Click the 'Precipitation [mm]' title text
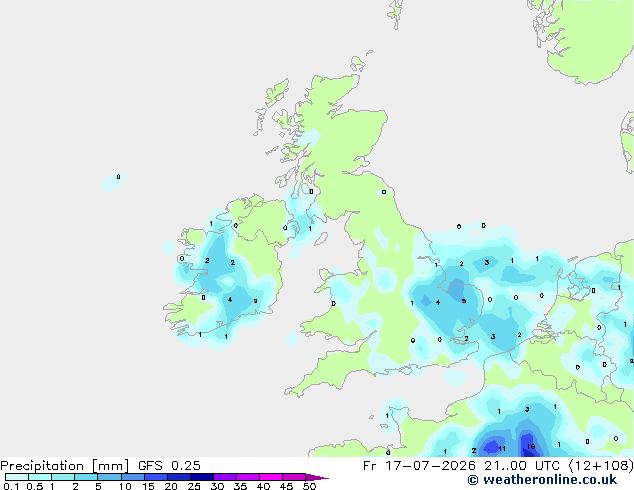 (65, 466)
